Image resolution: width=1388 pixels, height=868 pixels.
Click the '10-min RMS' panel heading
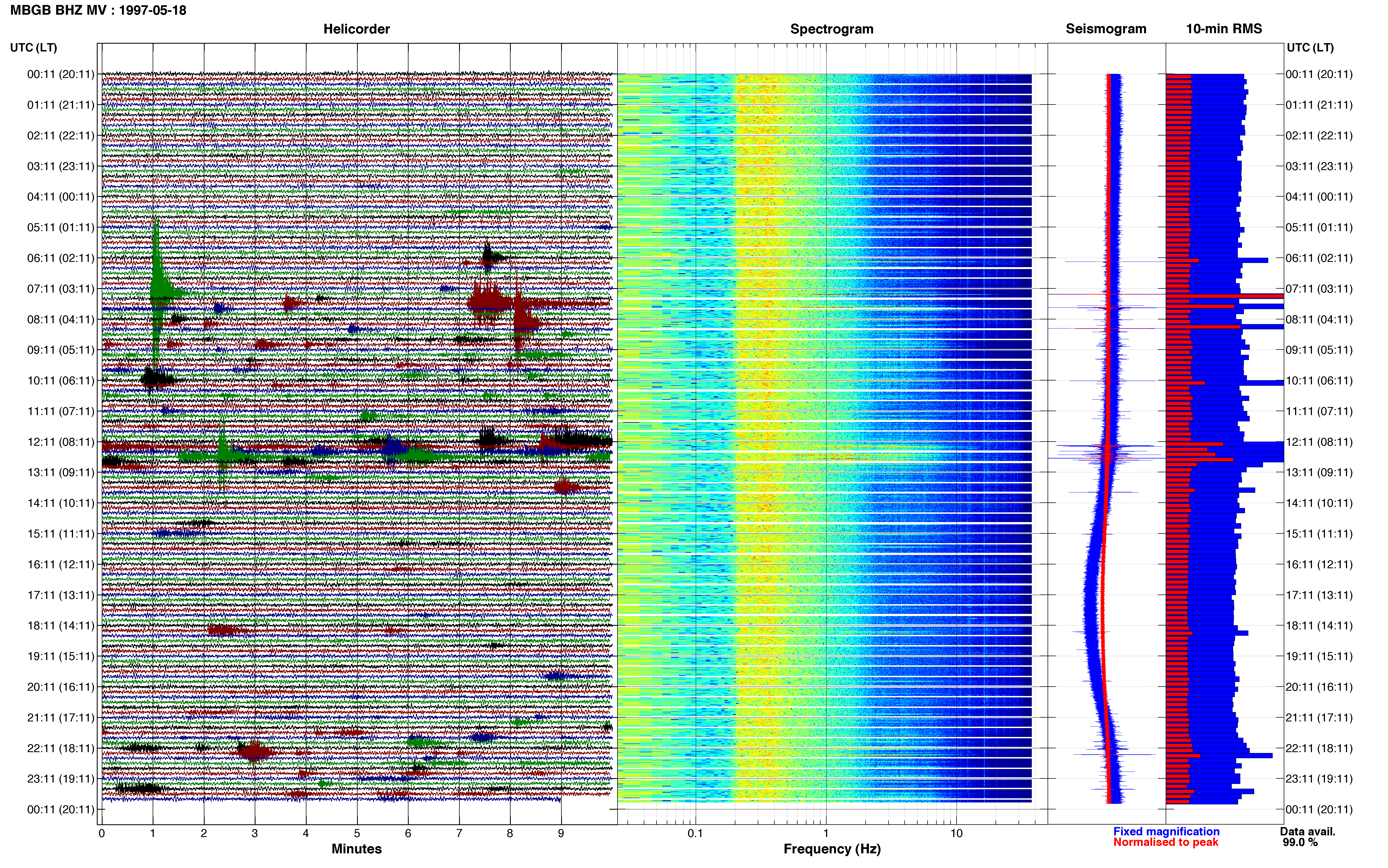pos(1224,29)
